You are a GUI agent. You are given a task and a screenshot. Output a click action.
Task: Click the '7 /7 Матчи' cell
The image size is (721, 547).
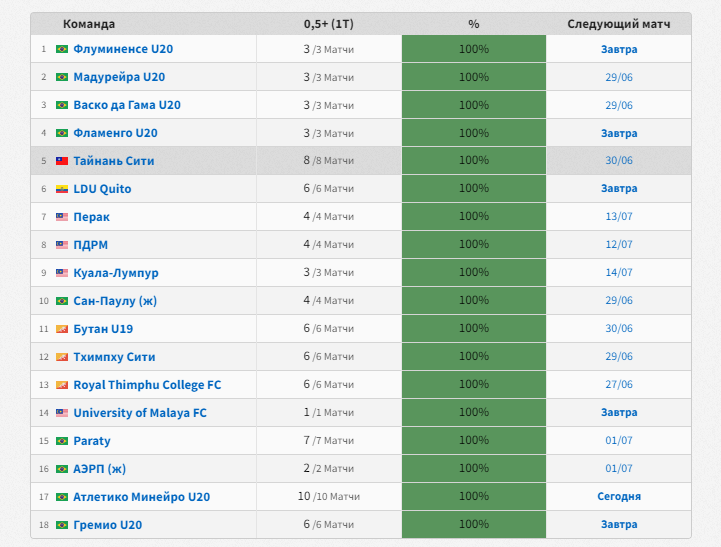[x=329, y=440]
